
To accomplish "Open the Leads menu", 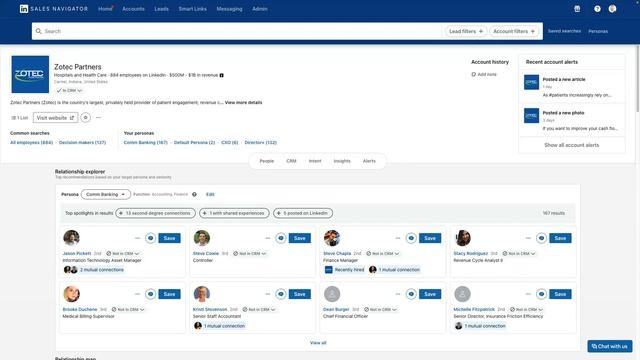I will 162,9.
